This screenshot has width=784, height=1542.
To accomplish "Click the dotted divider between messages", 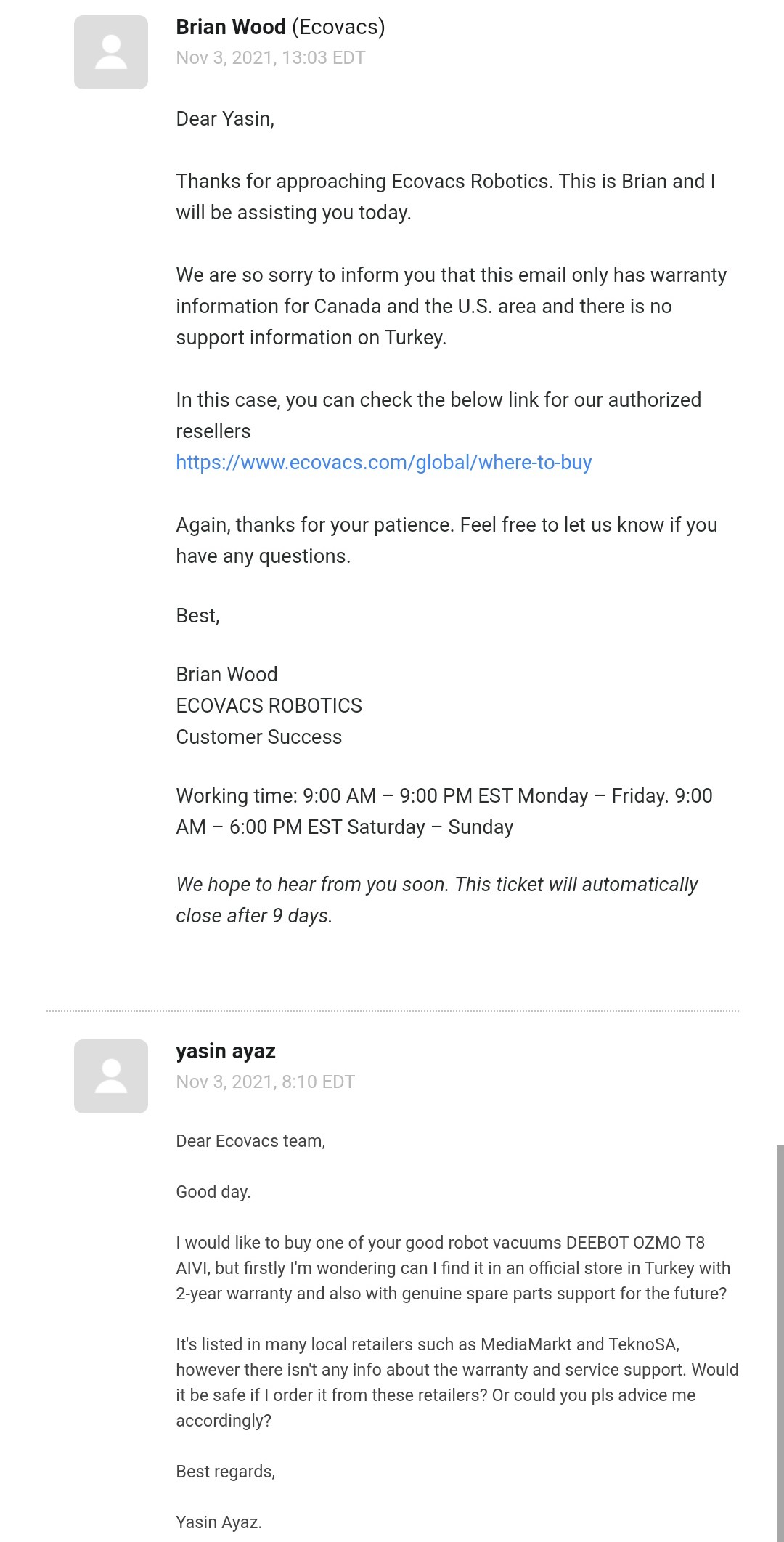I will pos(393,1010).
